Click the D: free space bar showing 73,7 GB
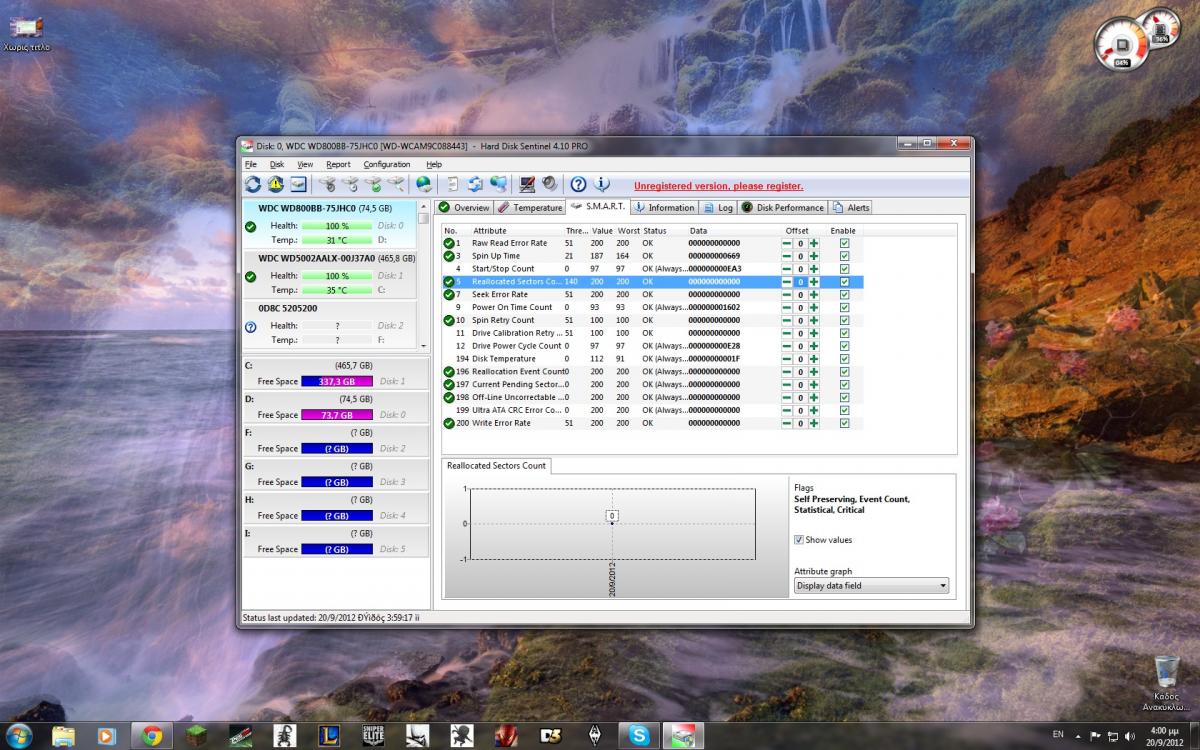This screenshot has width=1200, height=750. point(337,415)
